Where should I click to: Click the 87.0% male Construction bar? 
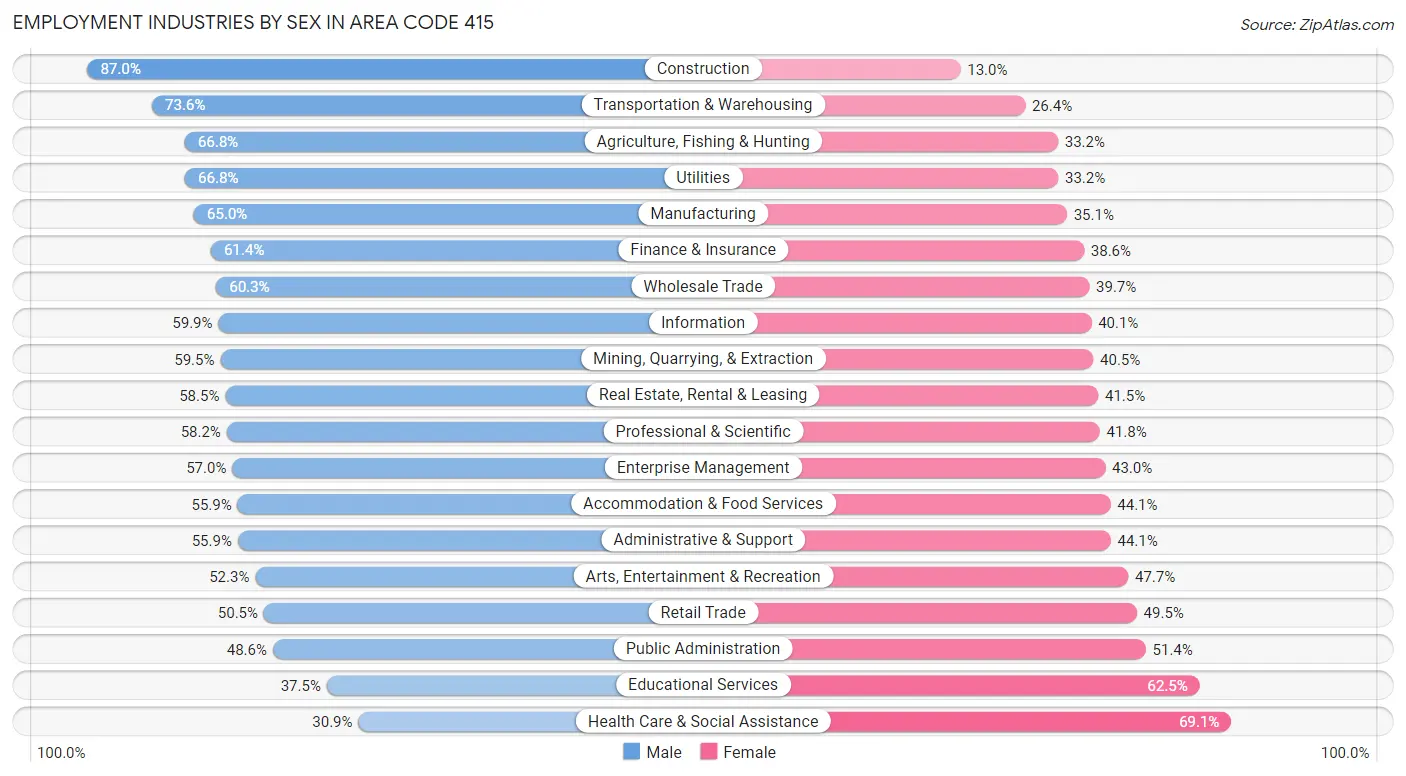[380, 69]
